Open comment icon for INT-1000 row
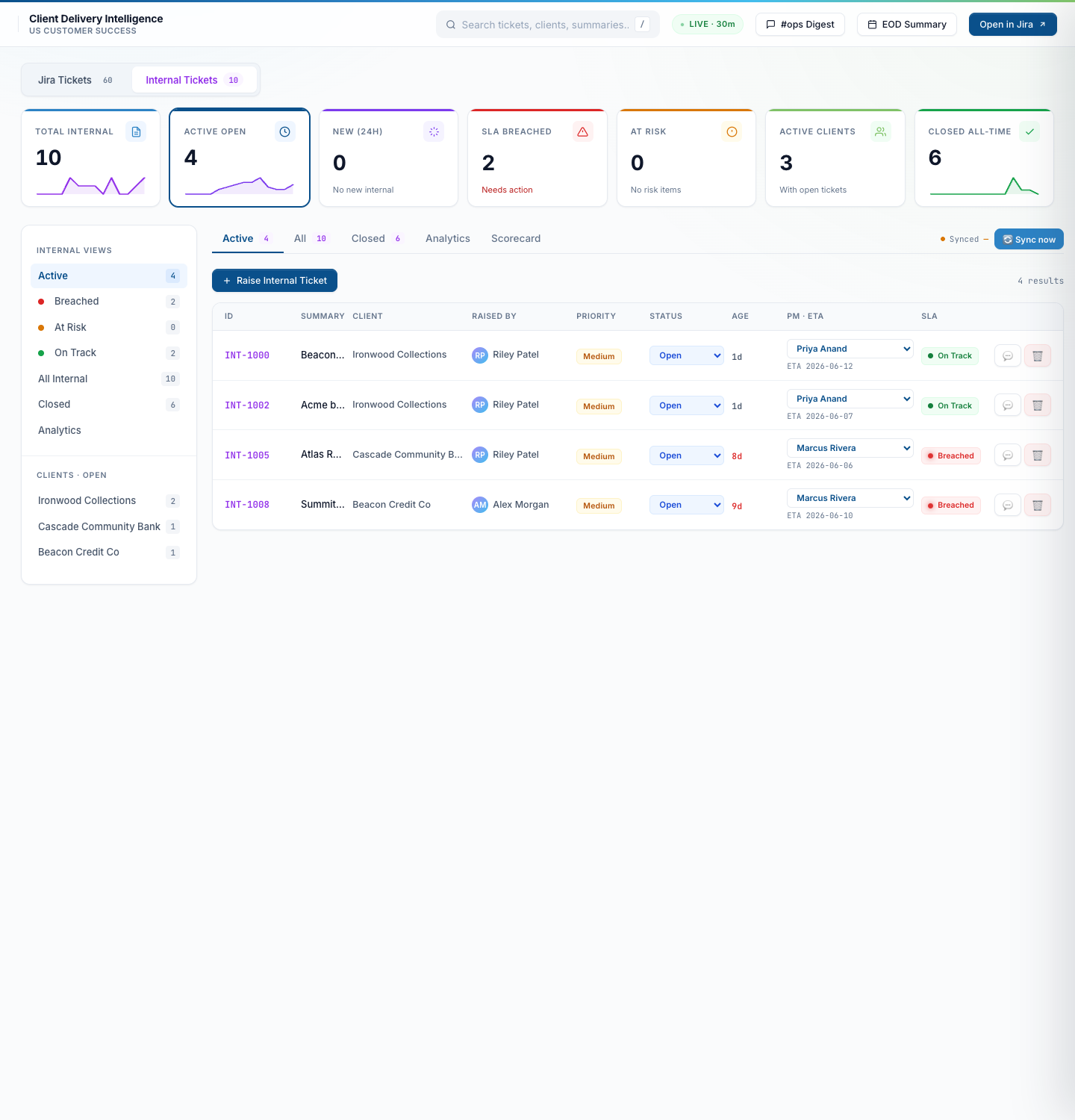Viewport: 1075px width, 1120px height. point(1007,356)
